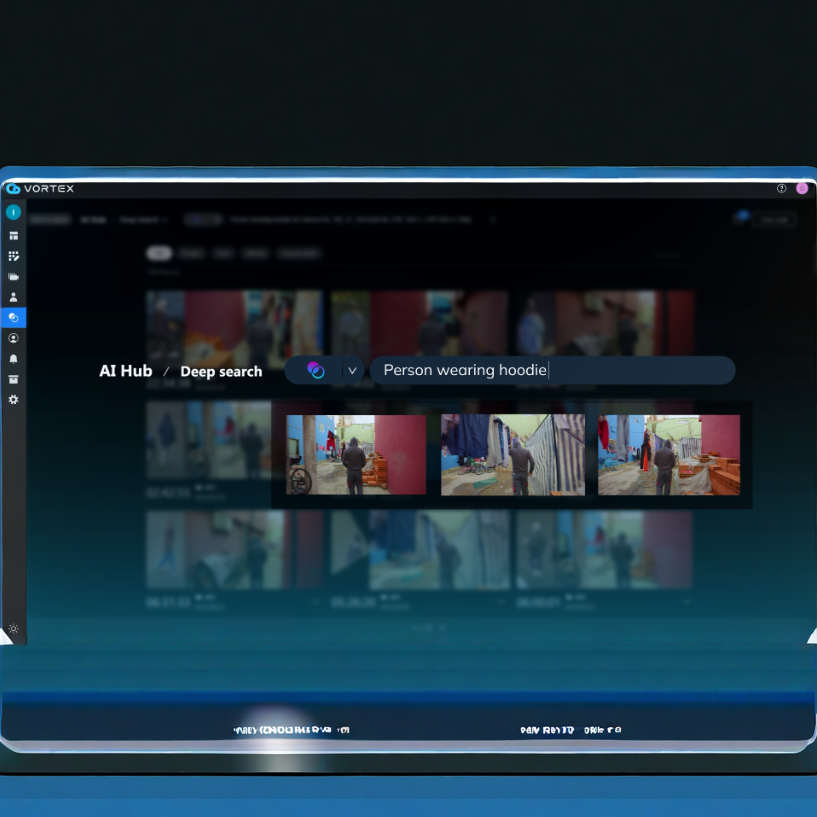Open the grid edit view icon

[13, 256]
